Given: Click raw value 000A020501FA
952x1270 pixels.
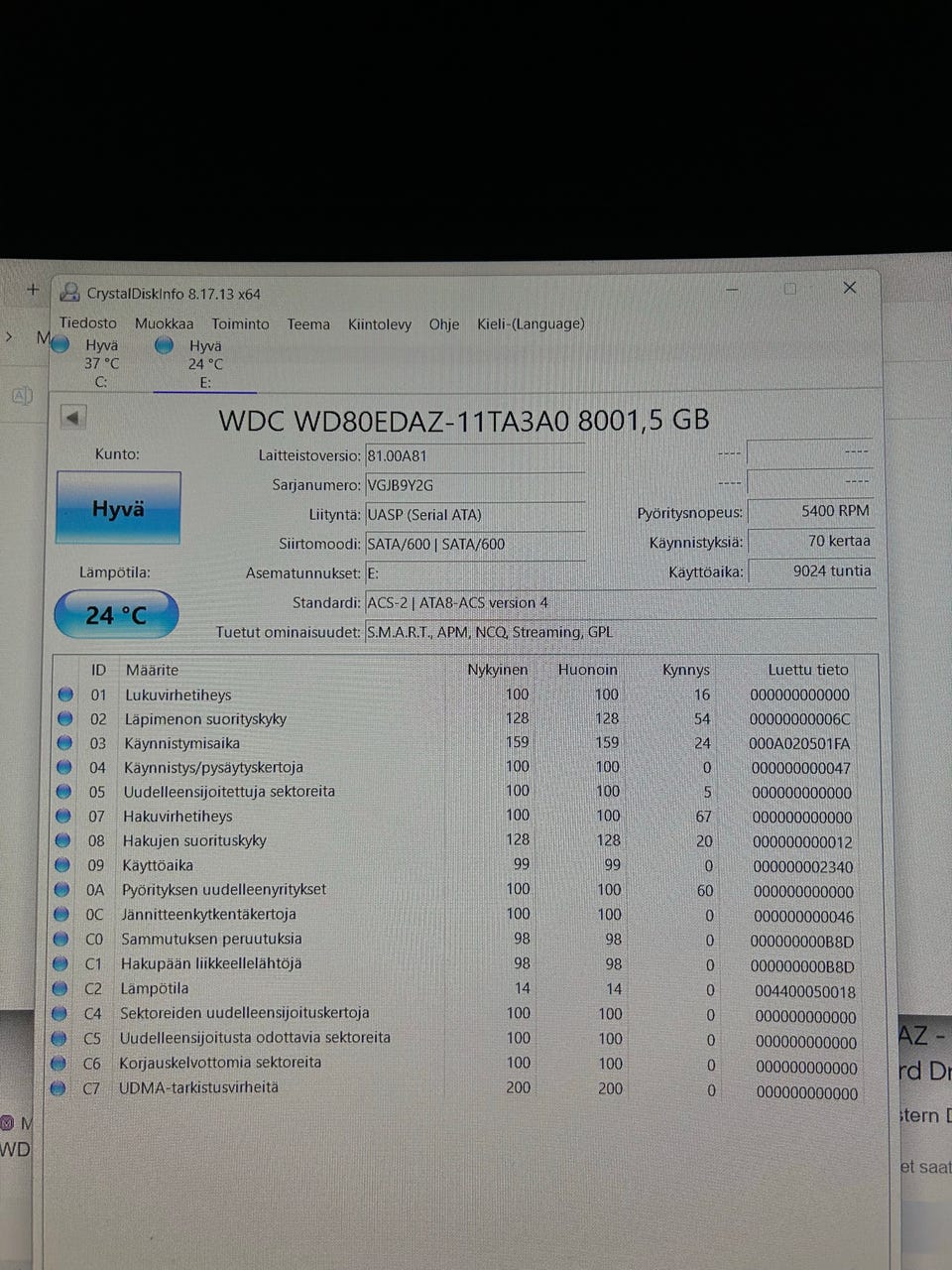Looking at the screenshot, I should coord(799,744).
